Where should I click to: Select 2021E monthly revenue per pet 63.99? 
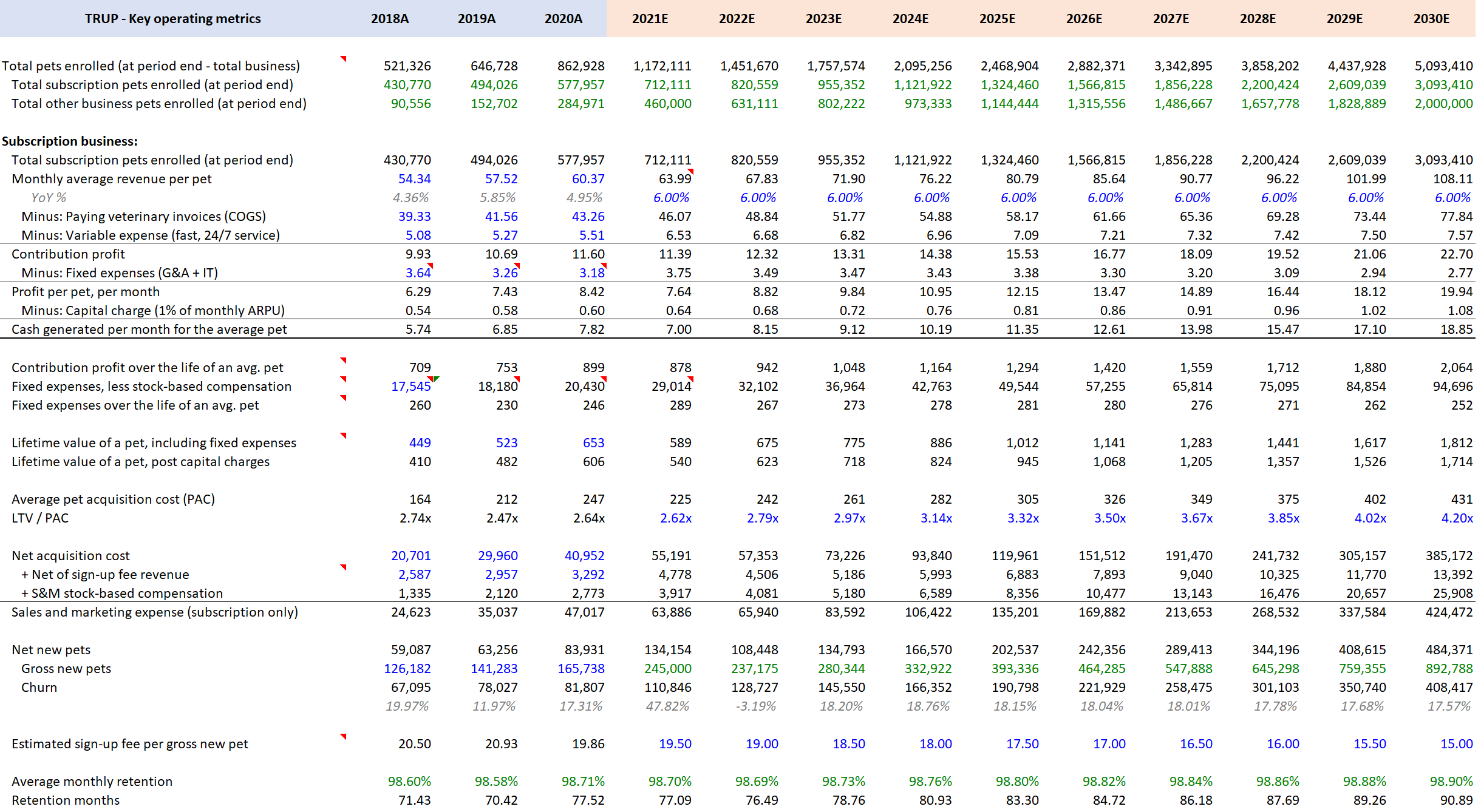(675, 178)
